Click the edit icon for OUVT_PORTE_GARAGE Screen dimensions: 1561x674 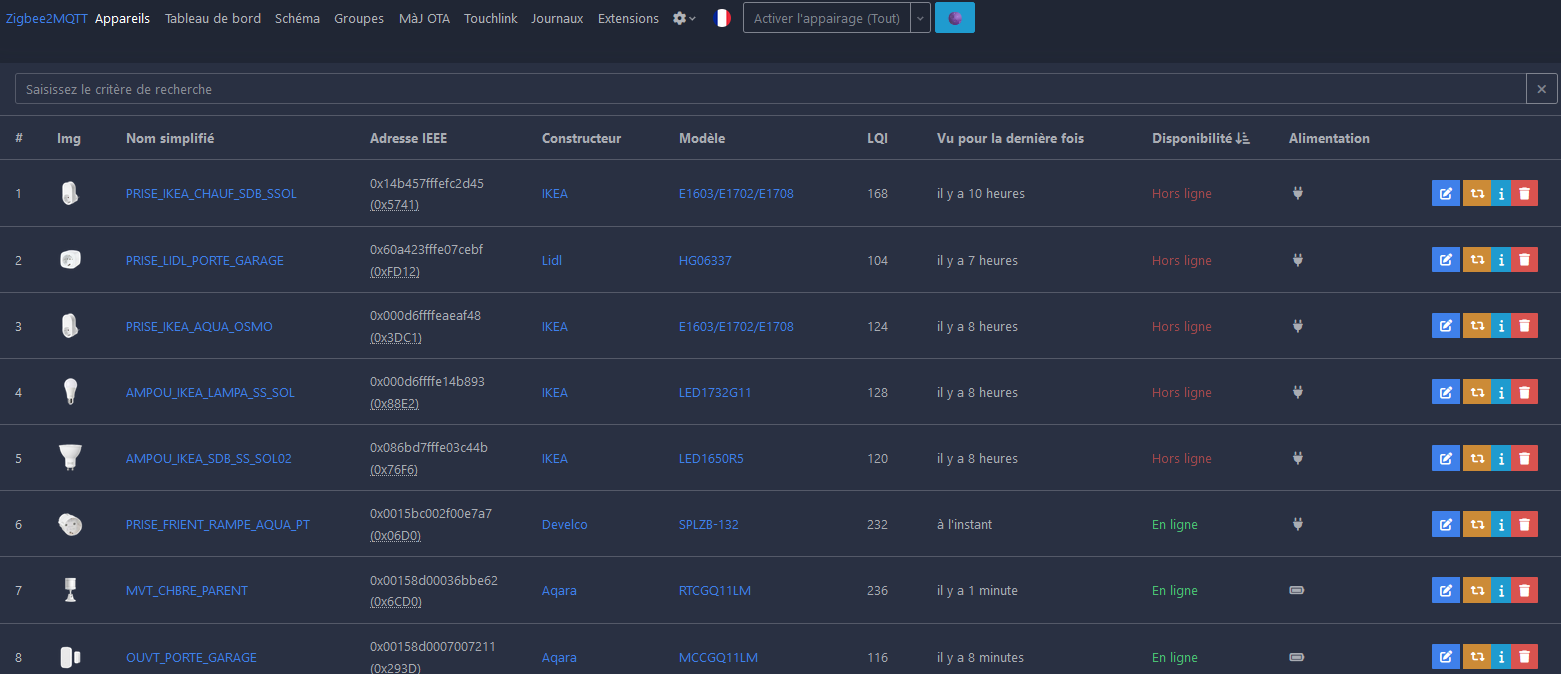[1445, 657]
